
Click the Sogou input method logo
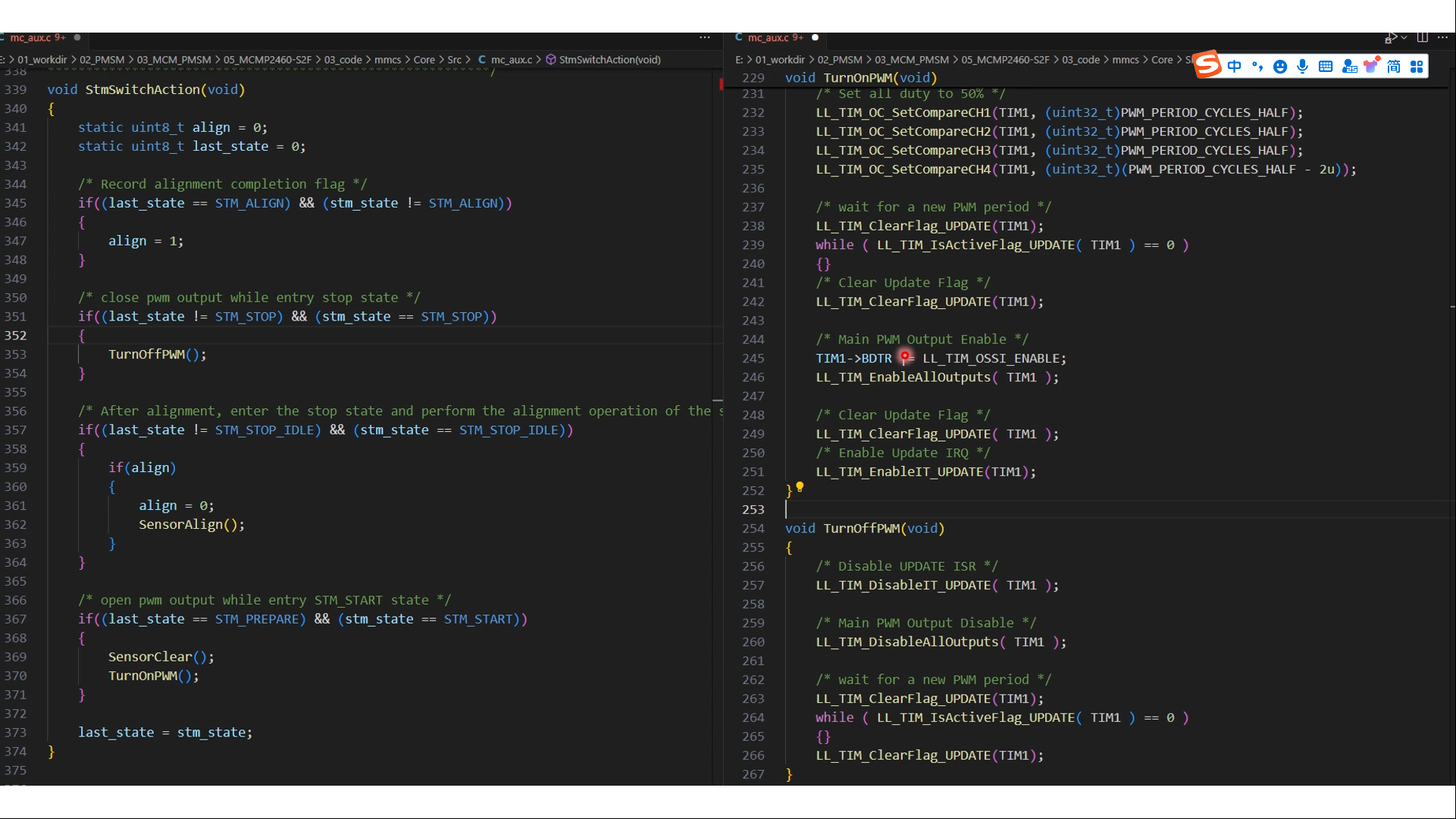(x=1207, y=65)
